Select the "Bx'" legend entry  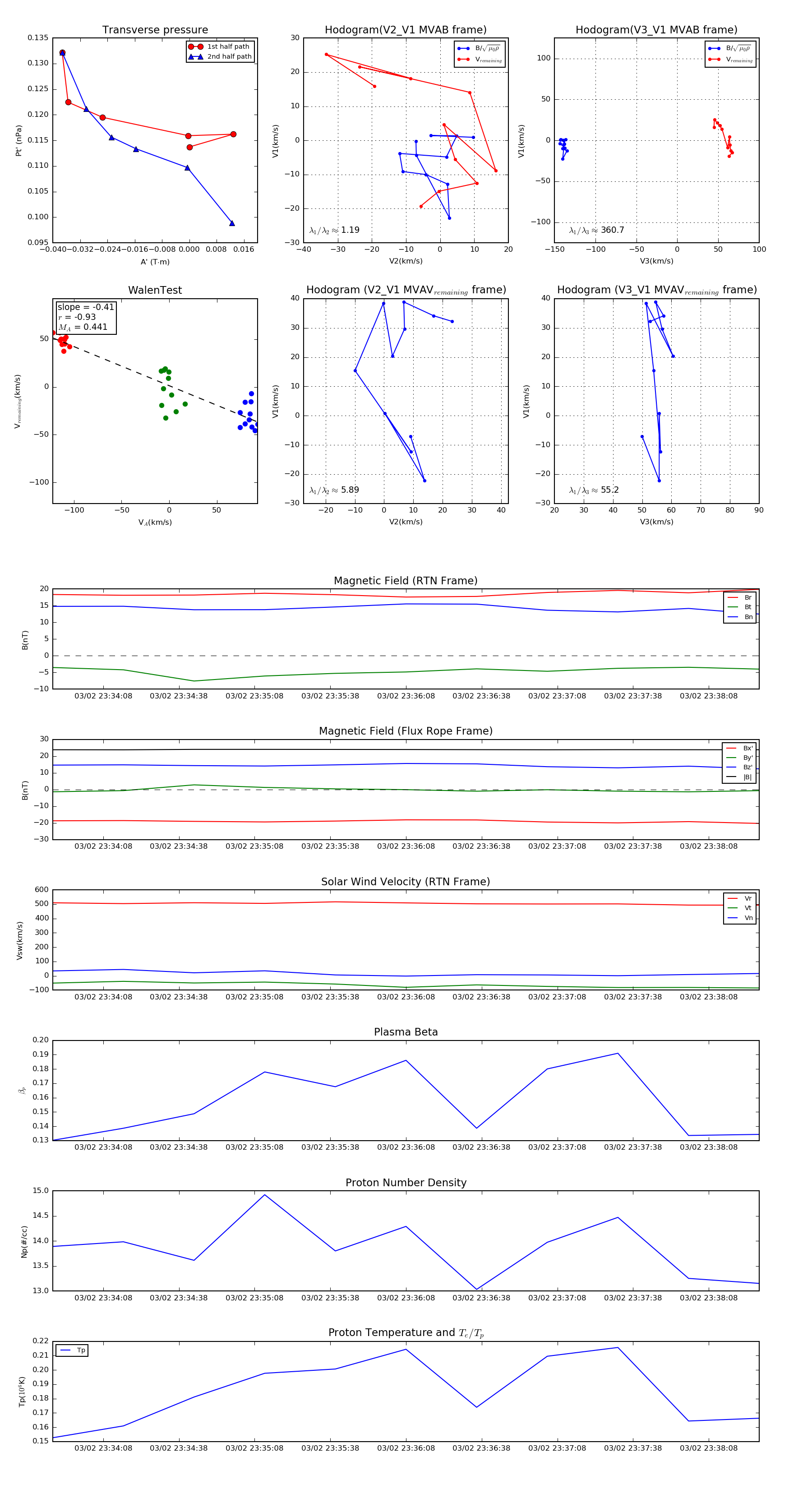click(x=739, y=748)
